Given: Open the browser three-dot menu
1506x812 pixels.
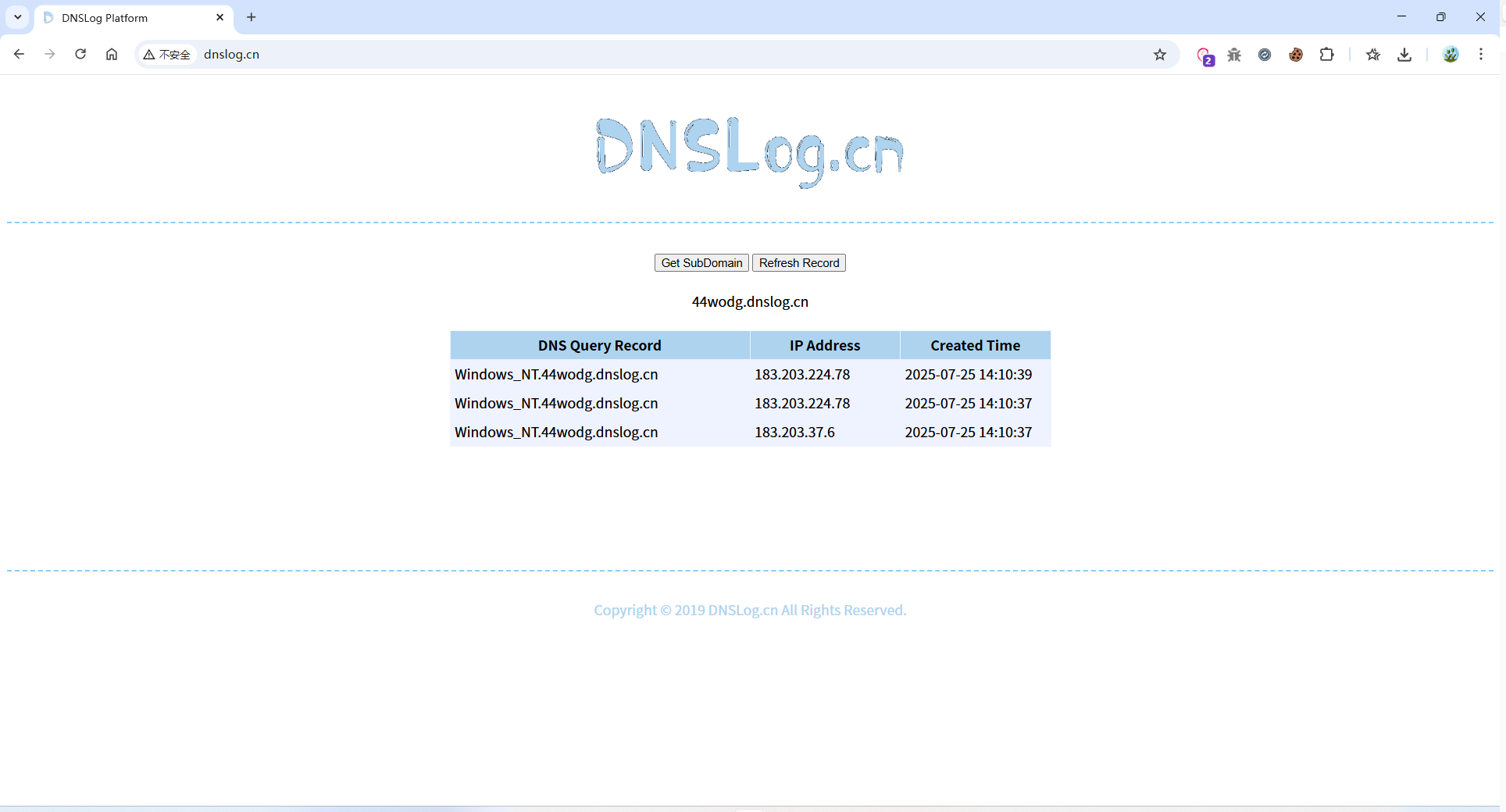Looking at the screenshot, I should (x=1481, y=54).
